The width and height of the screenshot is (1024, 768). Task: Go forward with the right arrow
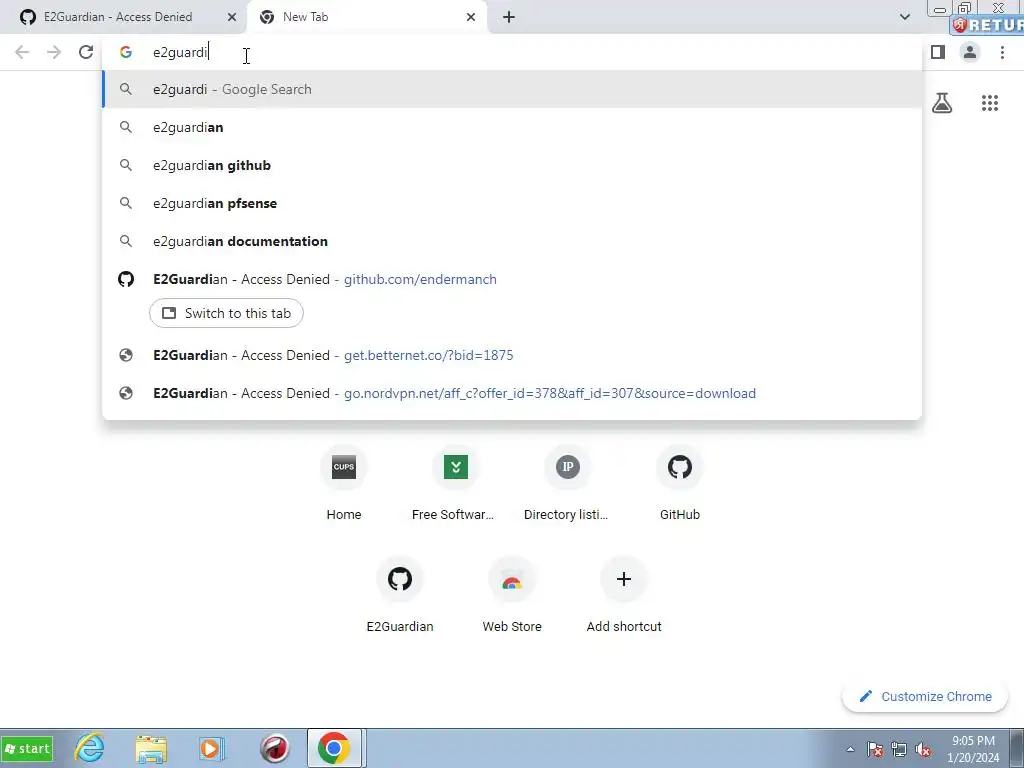tap(54, 52)
